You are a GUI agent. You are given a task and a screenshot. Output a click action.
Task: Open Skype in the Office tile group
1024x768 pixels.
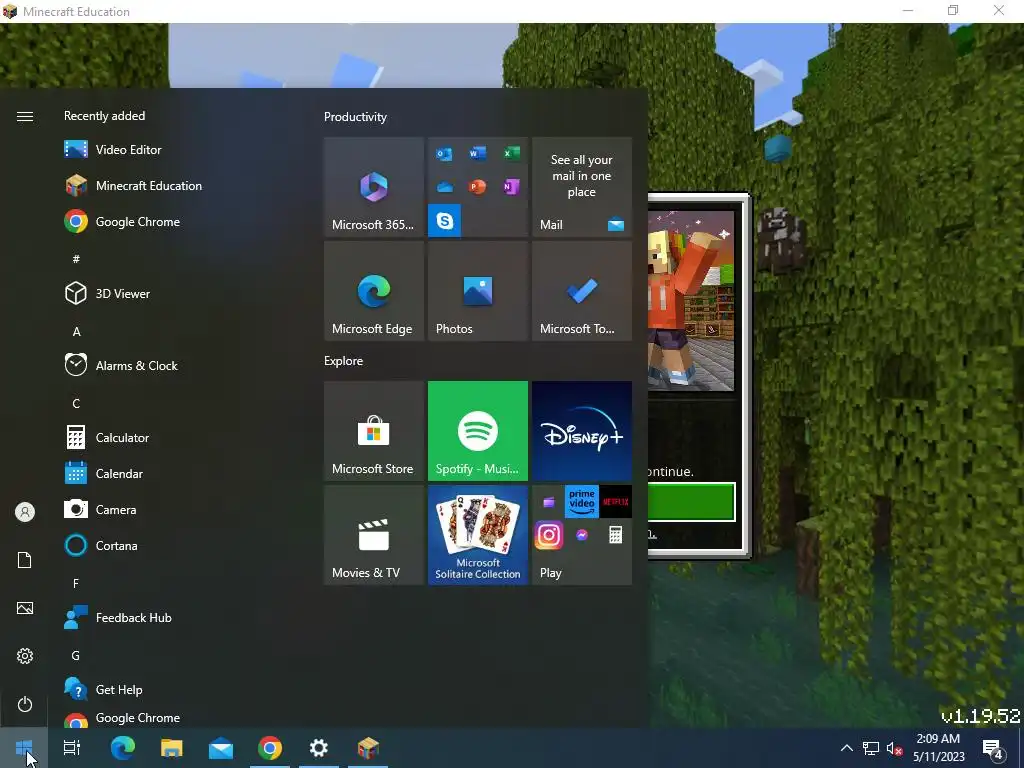click(445, 220)
